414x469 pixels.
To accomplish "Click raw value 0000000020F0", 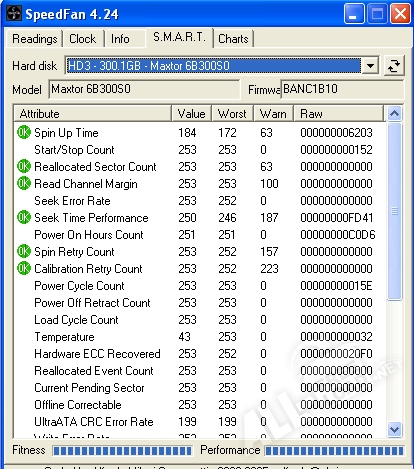I will (x=336, y=353).
